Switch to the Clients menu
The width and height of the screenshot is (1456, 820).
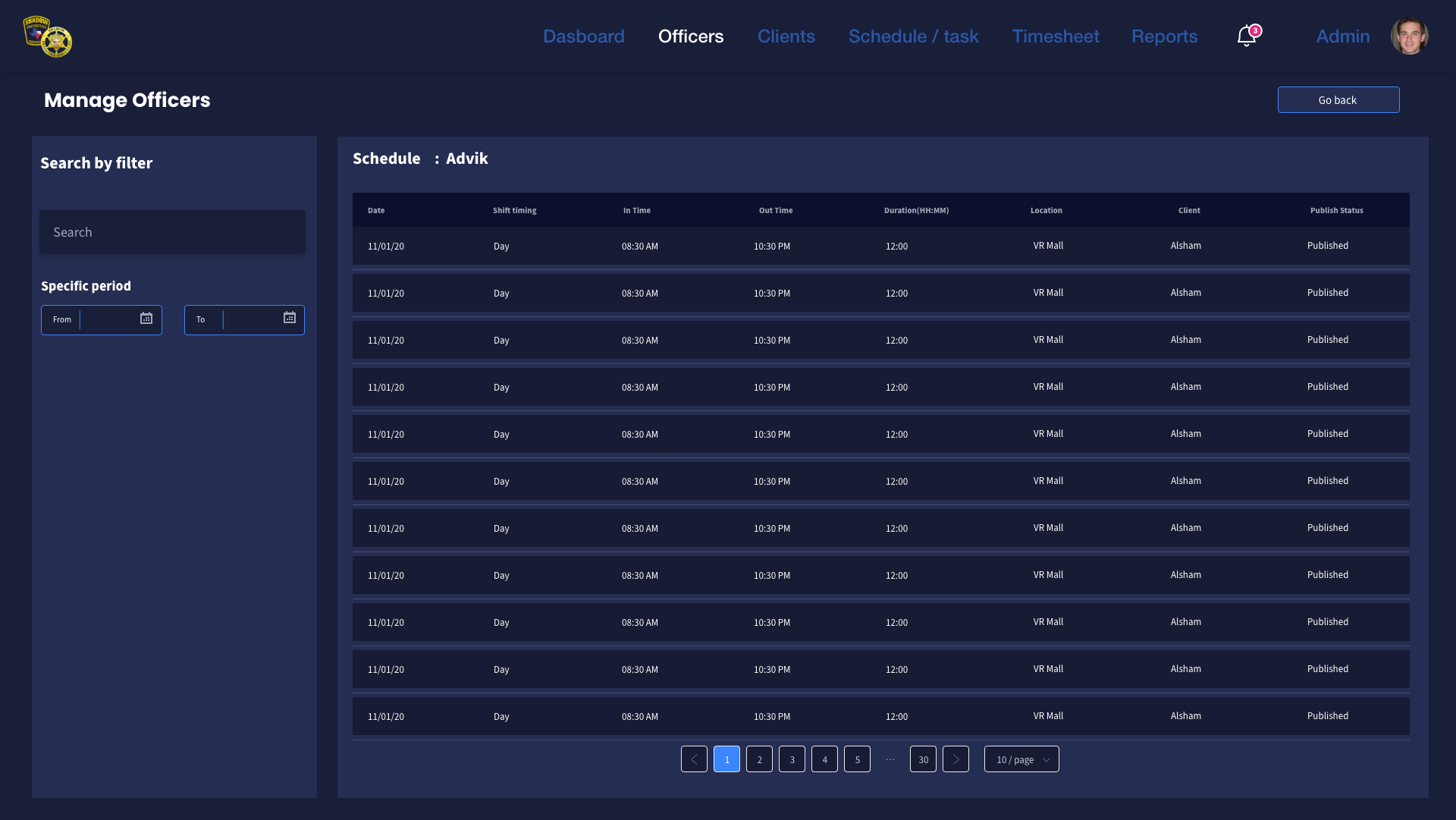(x=786, y=36)
